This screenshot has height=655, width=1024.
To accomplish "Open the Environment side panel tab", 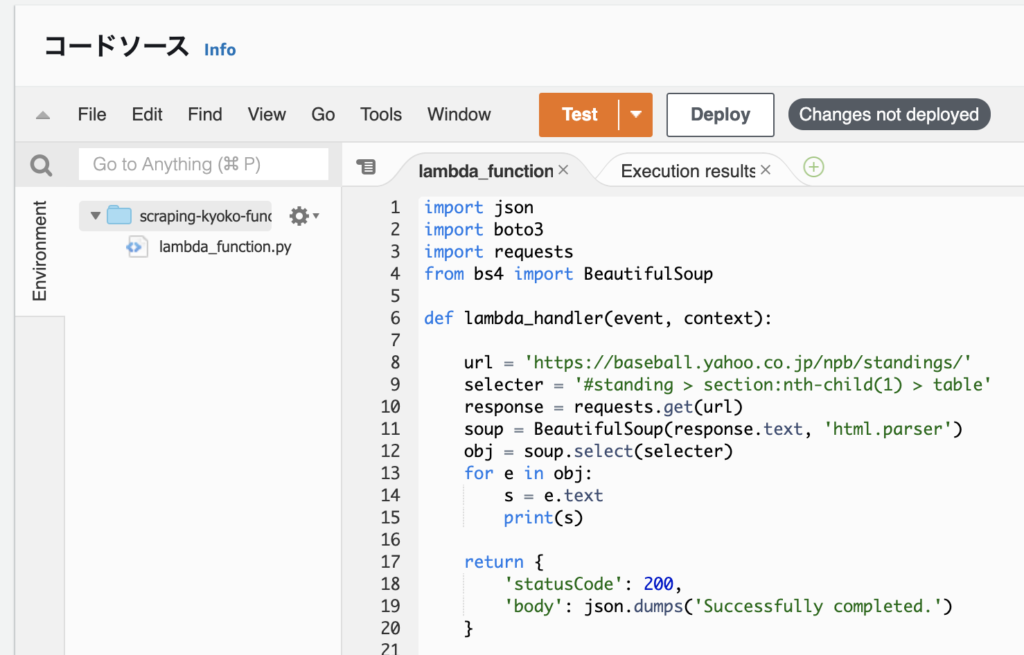I will tap(40, 251).
